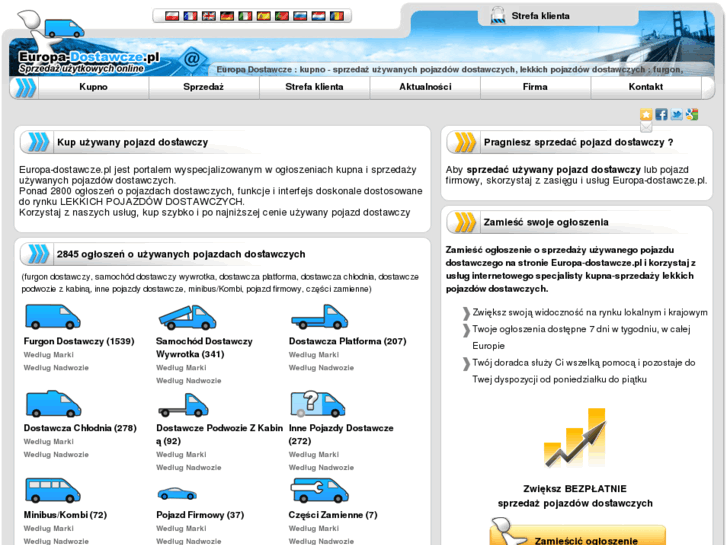Click Według Marki under Furgon Dostawczy
The height and width of the screenshot is (545, 727).
coord(49,355)
